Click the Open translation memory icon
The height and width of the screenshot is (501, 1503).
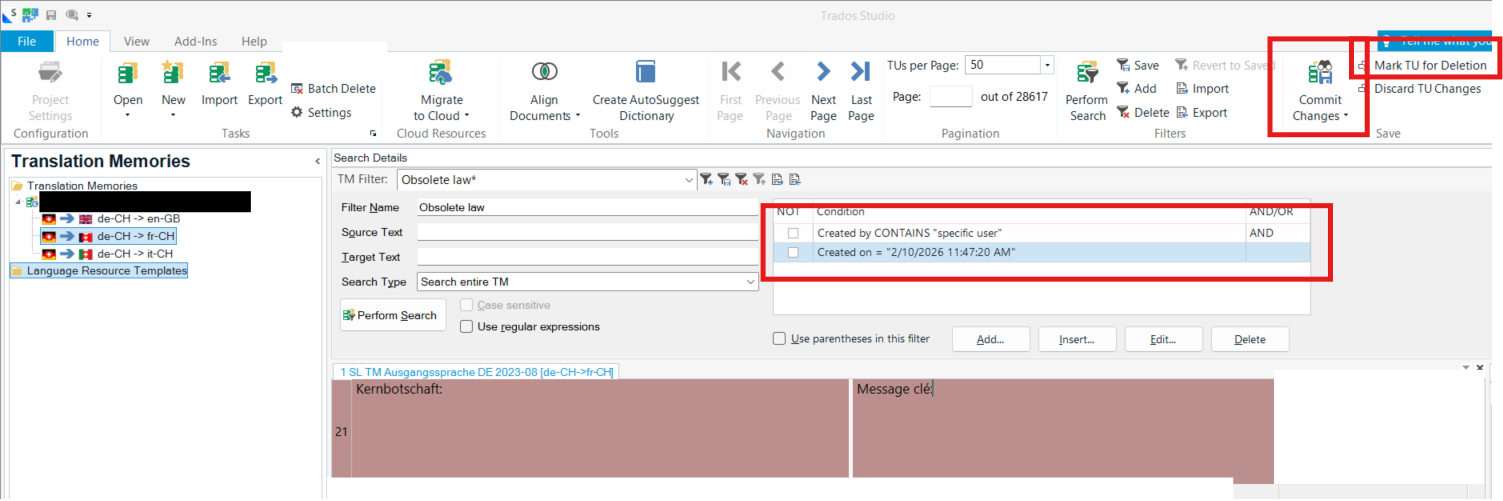[128, 74]
